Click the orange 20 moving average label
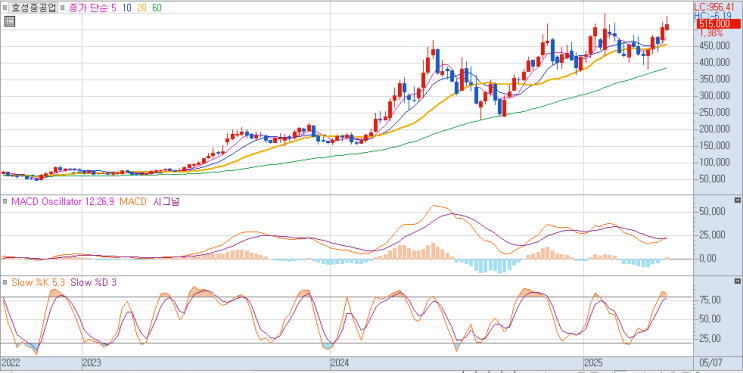Viewport: 743px width, 373px height. point(142,8)
